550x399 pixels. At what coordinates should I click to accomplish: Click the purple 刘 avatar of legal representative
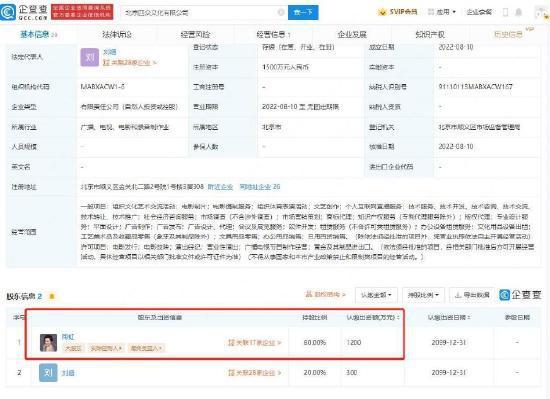coord(90,57)
